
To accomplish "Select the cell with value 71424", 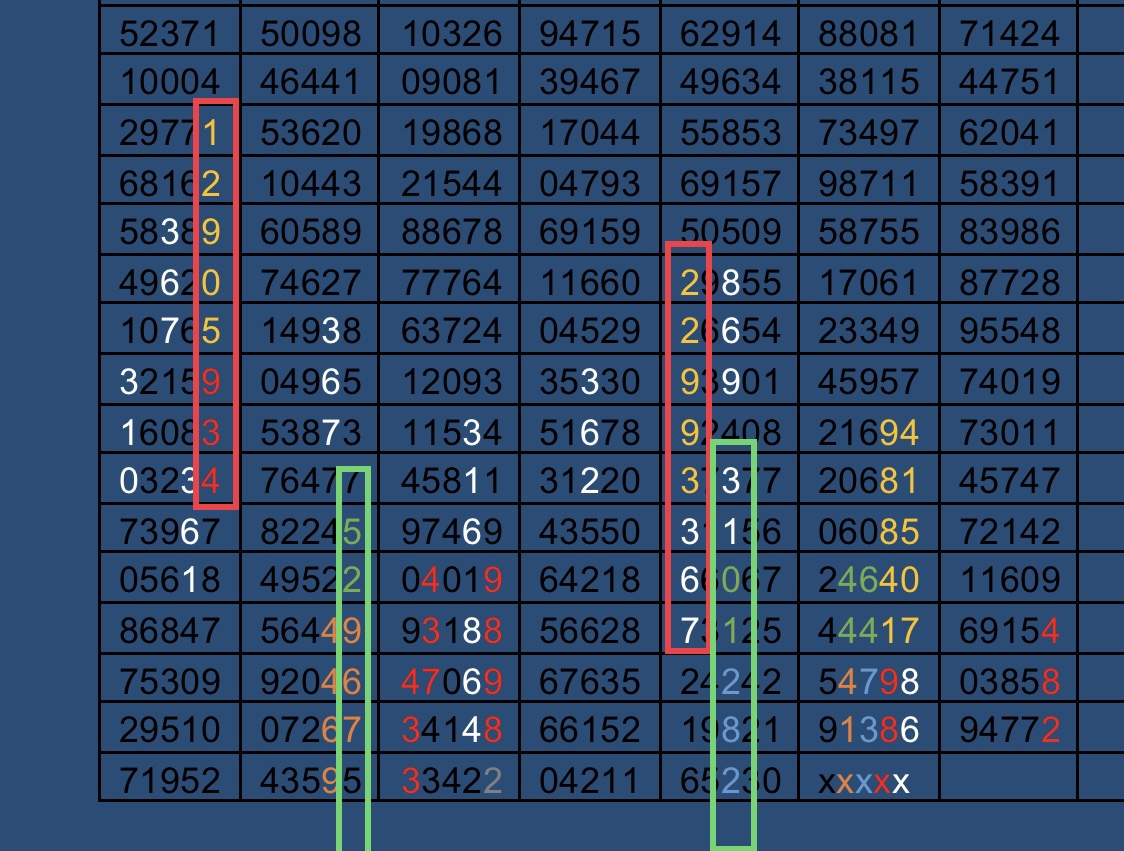I will pyautogui.click(x=1009, y=34).
